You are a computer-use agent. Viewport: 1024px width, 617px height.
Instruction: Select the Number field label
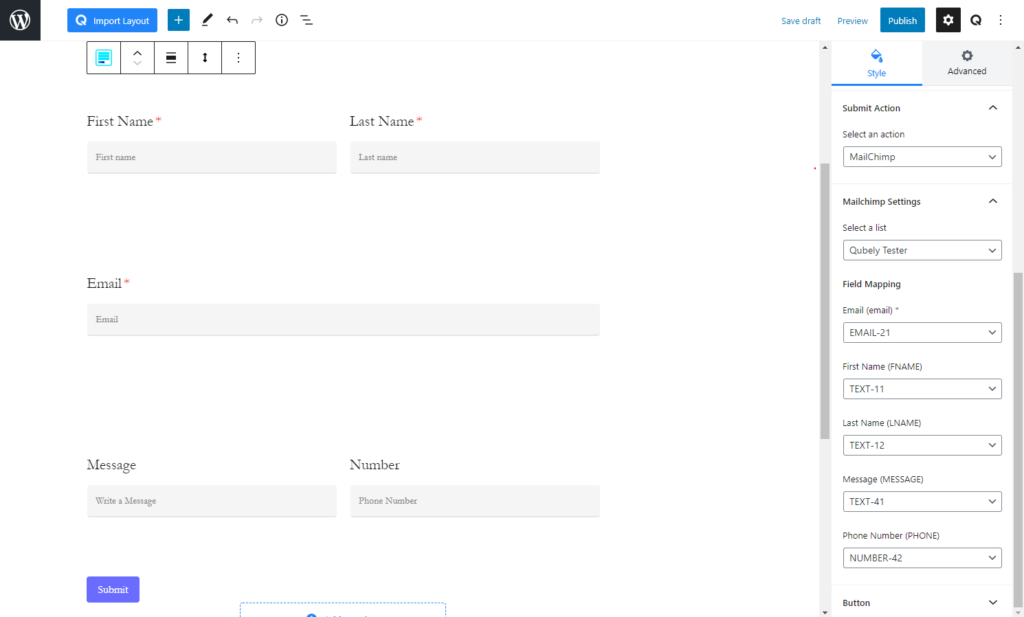[375, 465]
